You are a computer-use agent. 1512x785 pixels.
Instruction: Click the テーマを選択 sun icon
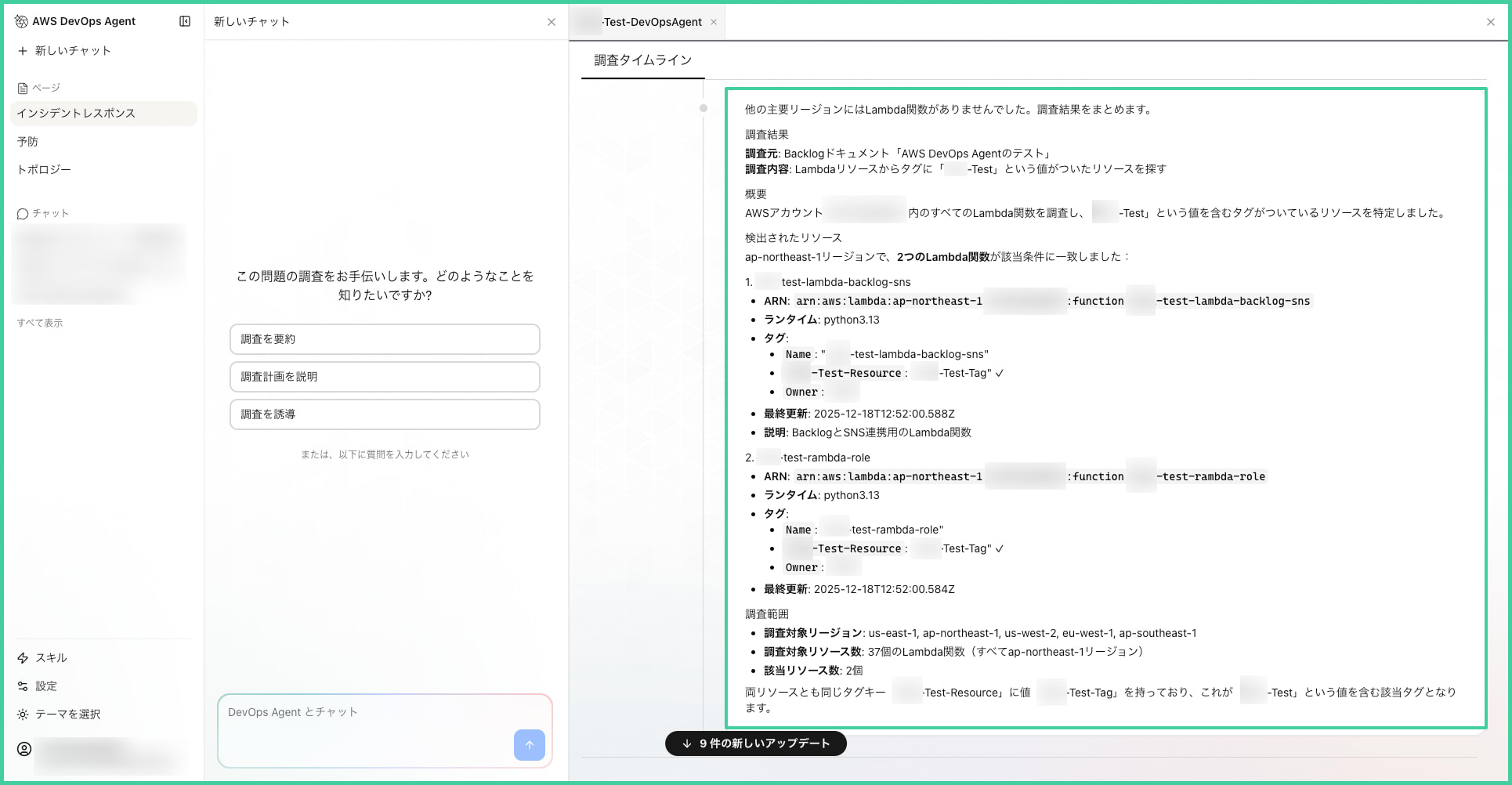click(x=23, y=714)
